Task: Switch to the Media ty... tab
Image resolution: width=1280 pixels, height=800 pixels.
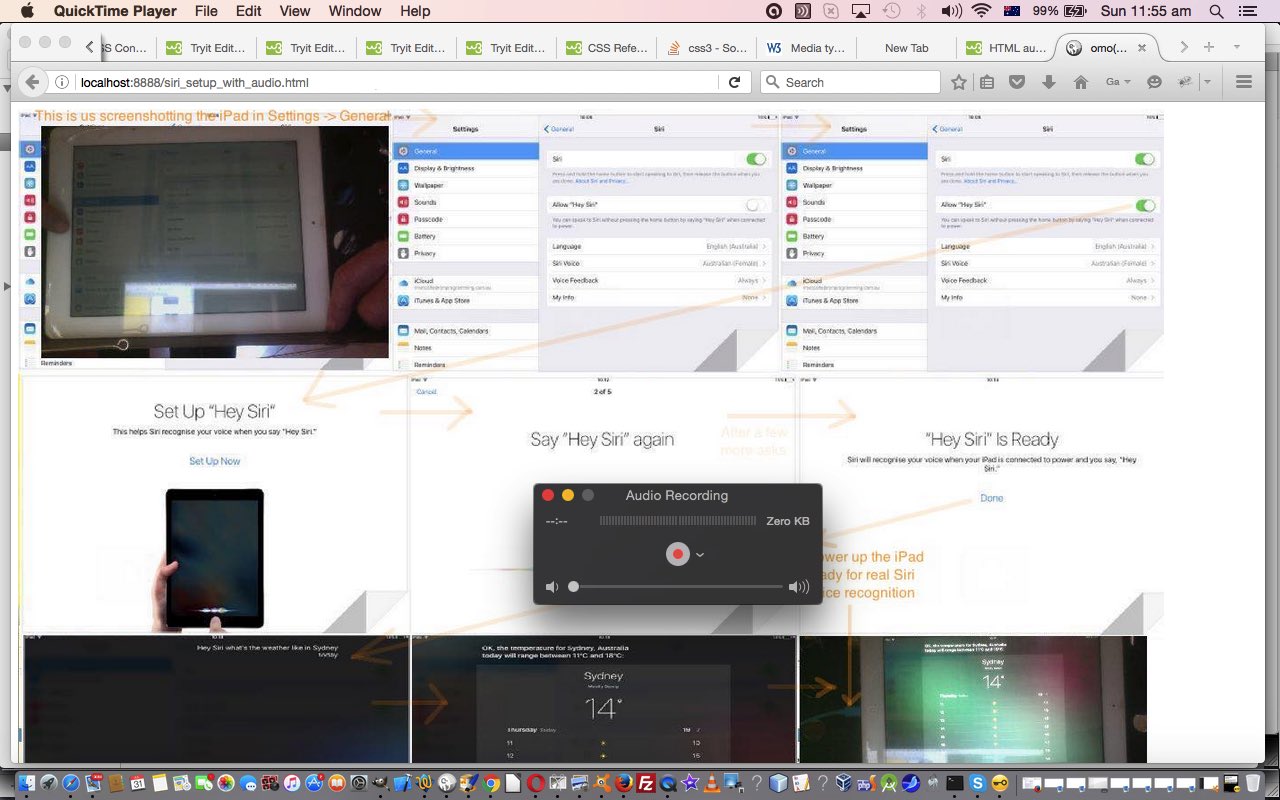Action: 806,47
